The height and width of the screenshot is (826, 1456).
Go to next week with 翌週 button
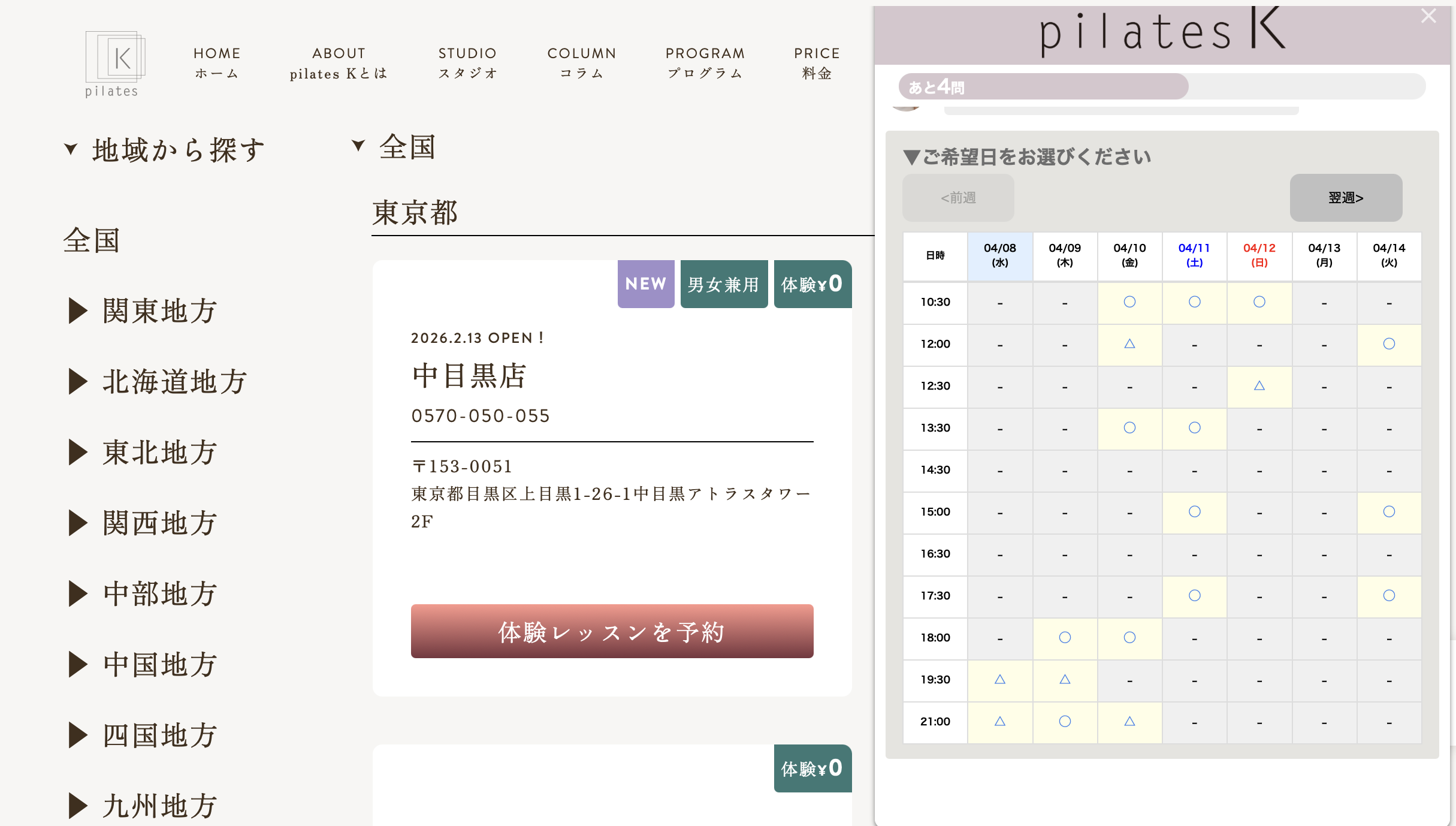(x=1346, y=198)
